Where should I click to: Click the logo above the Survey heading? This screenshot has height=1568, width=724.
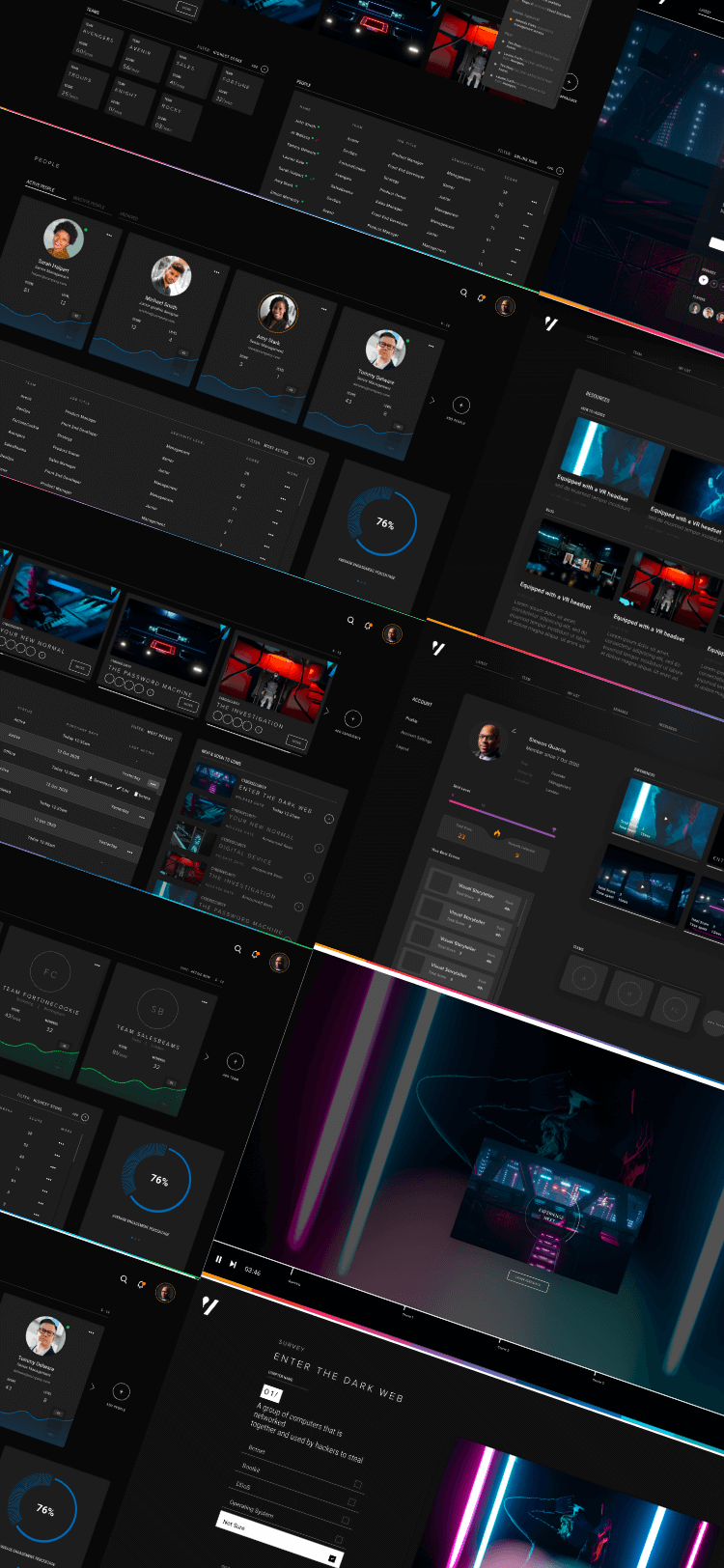pyautogui.click(x=210, y=1306)
